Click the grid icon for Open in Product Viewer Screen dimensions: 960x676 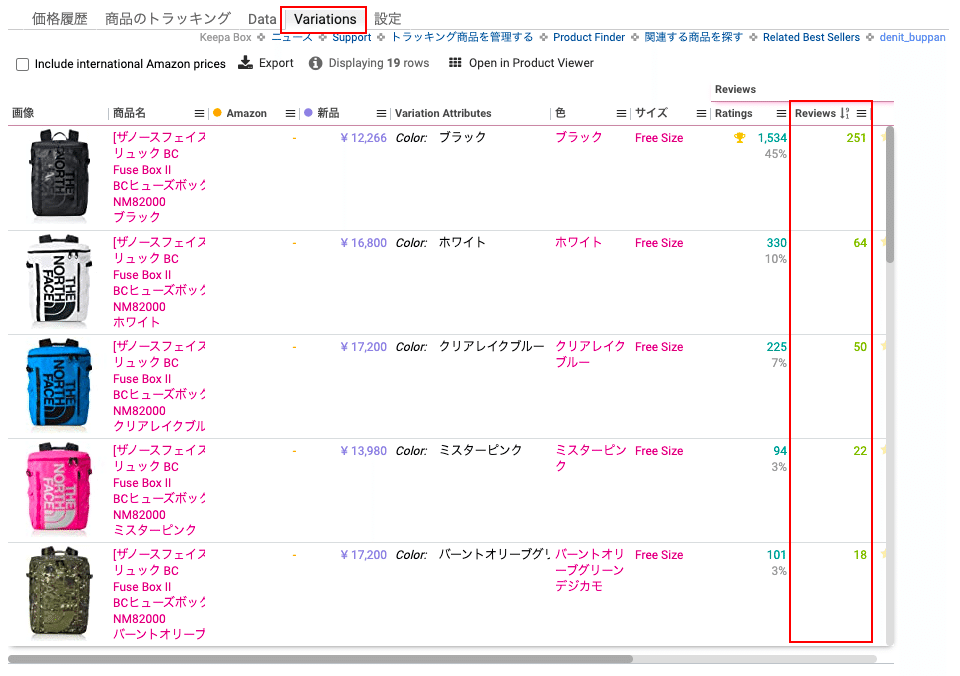point(455,63)
